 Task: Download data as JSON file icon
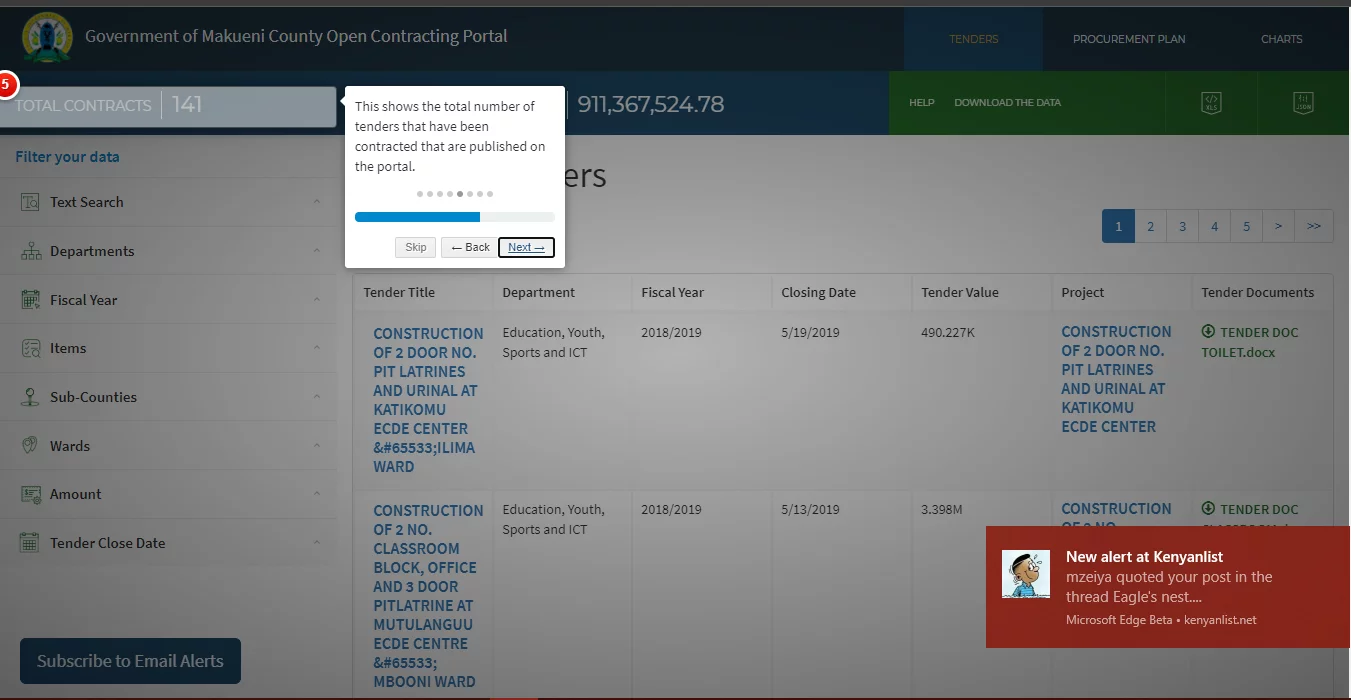1303,102
